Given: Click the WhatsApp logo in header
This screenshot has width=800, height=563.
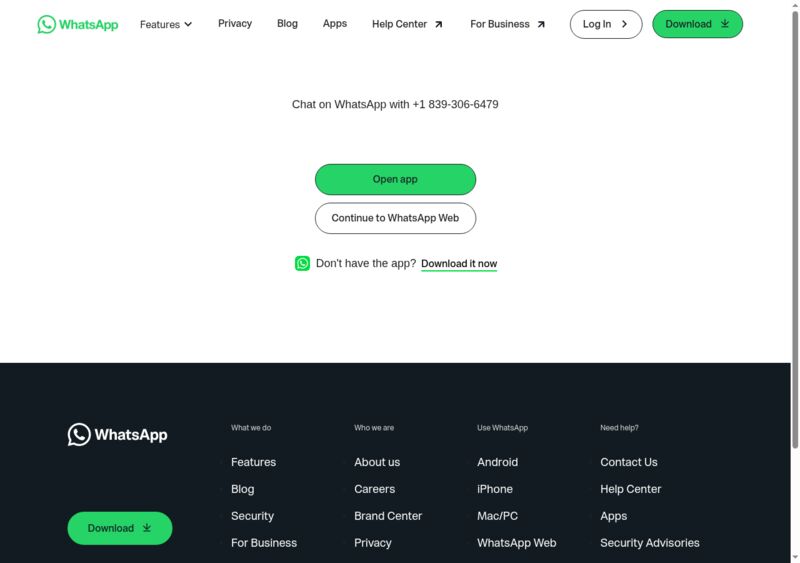Looking at the screenshot, I should point(78,24).
